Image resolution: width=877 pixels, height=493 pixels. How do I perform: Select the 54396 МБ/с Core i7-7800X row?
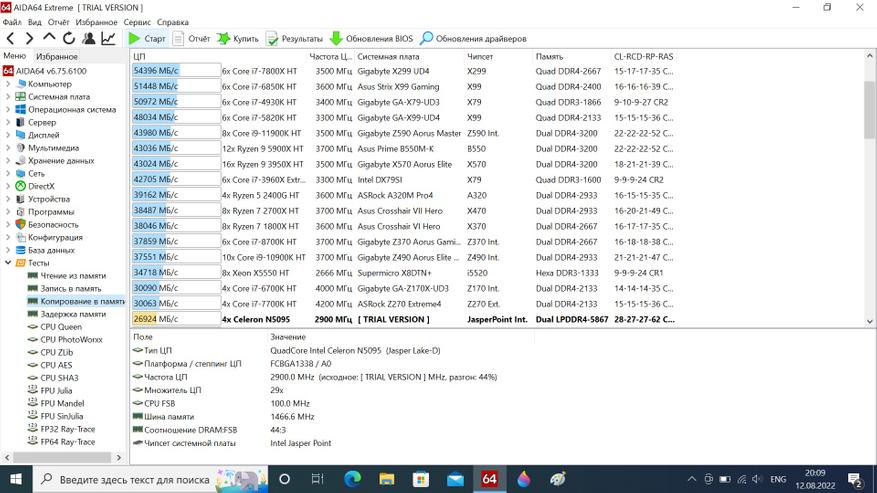403,71
